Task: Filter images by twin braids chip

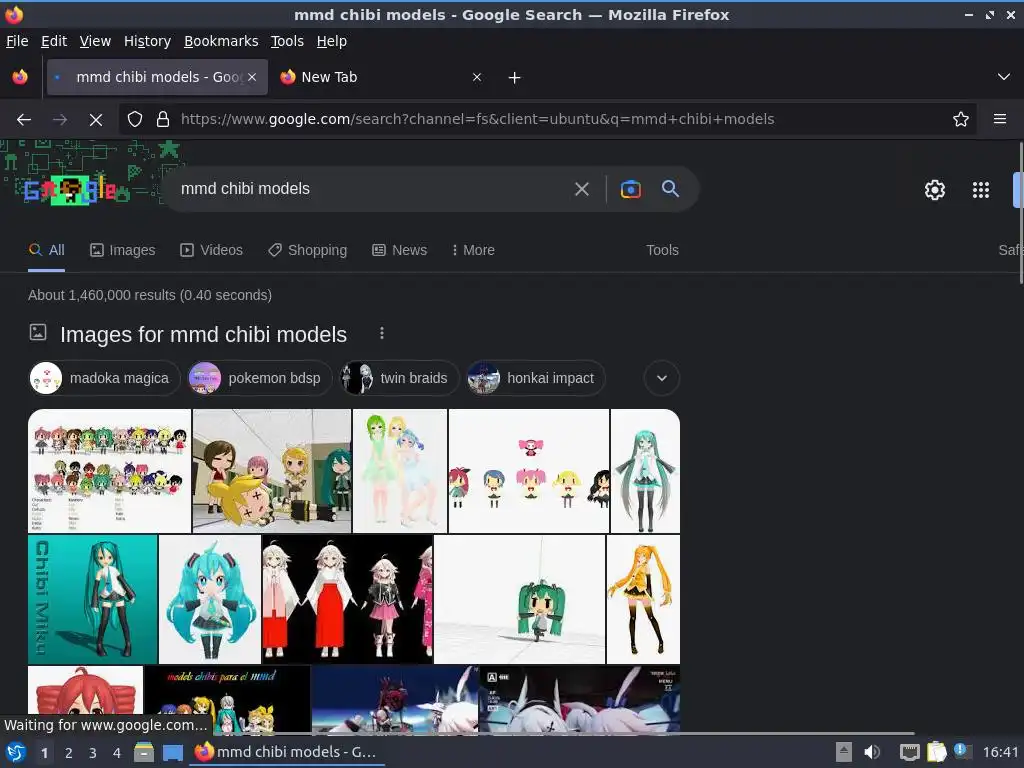Action: tap(399, 378)
